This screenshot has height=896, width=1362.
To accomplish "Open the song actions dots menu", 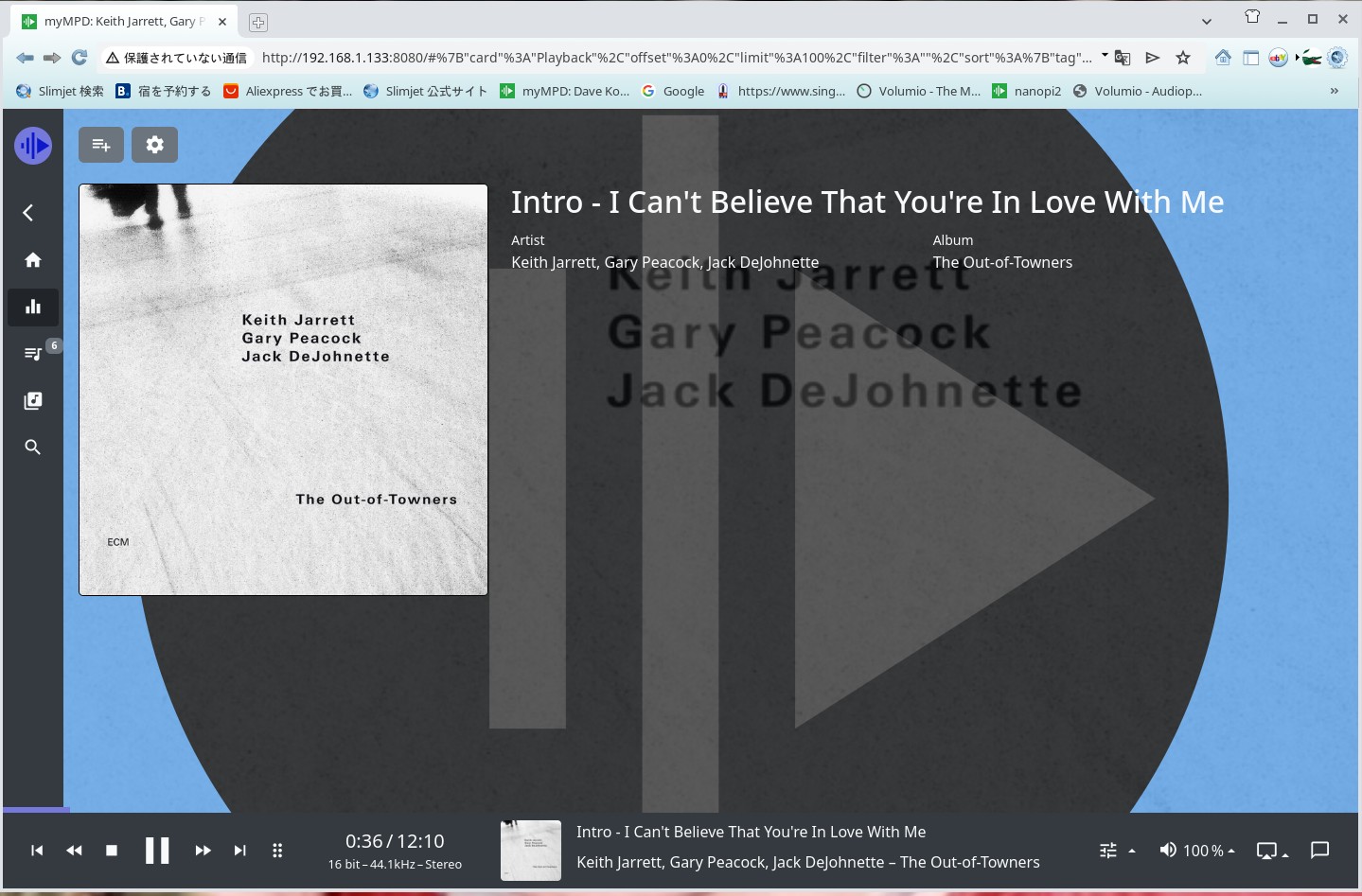I will (277, 851).
